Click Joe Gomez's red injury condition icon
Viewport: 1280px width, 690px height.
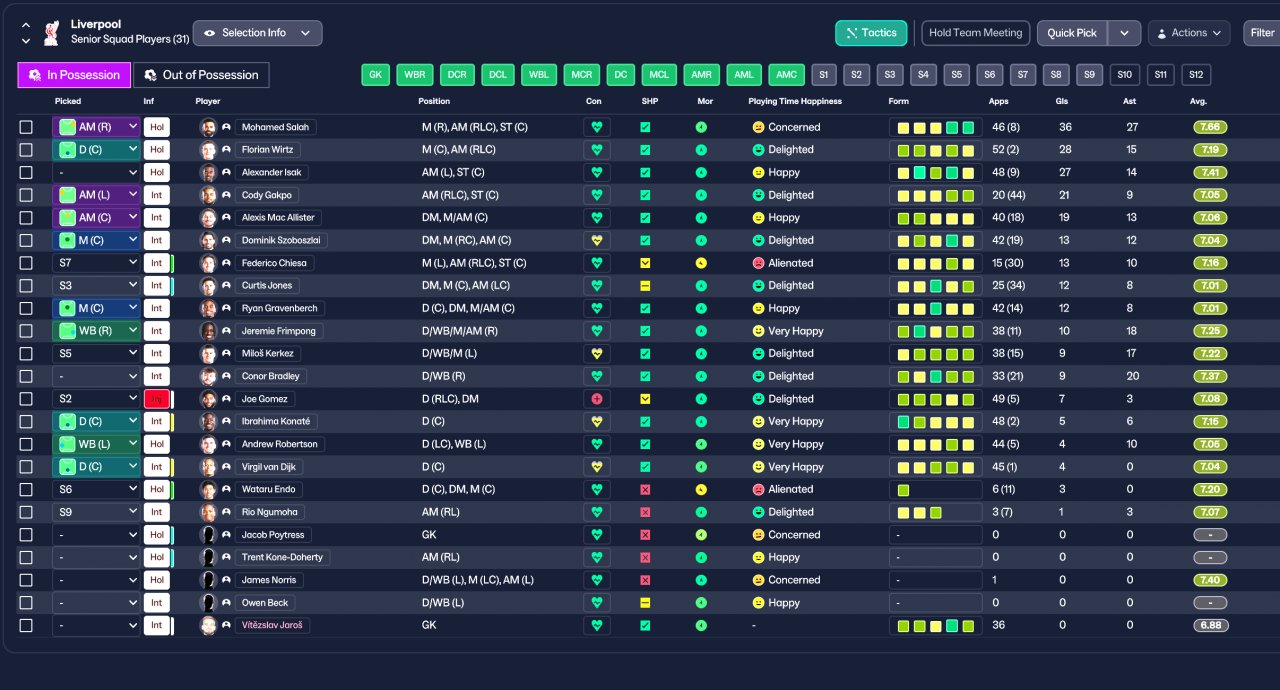click(x=597, y=399)
